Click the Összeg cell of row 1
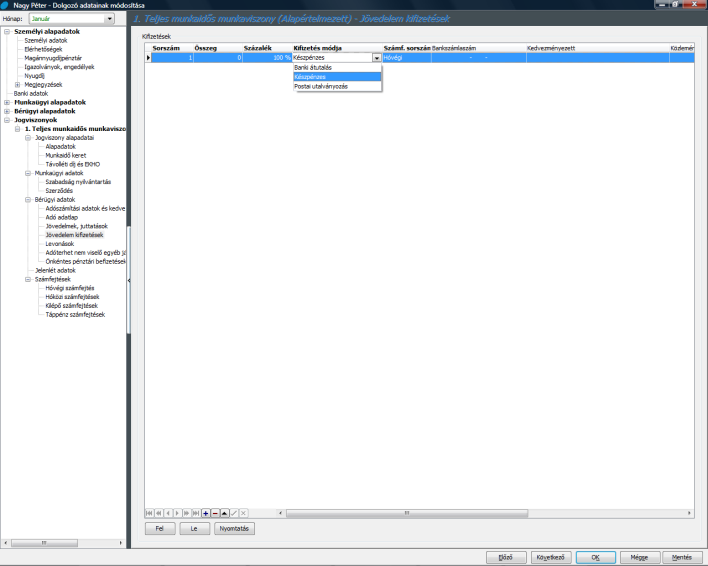Image resolution: width=708 pixels, height=566 pixels. (218, 58)
